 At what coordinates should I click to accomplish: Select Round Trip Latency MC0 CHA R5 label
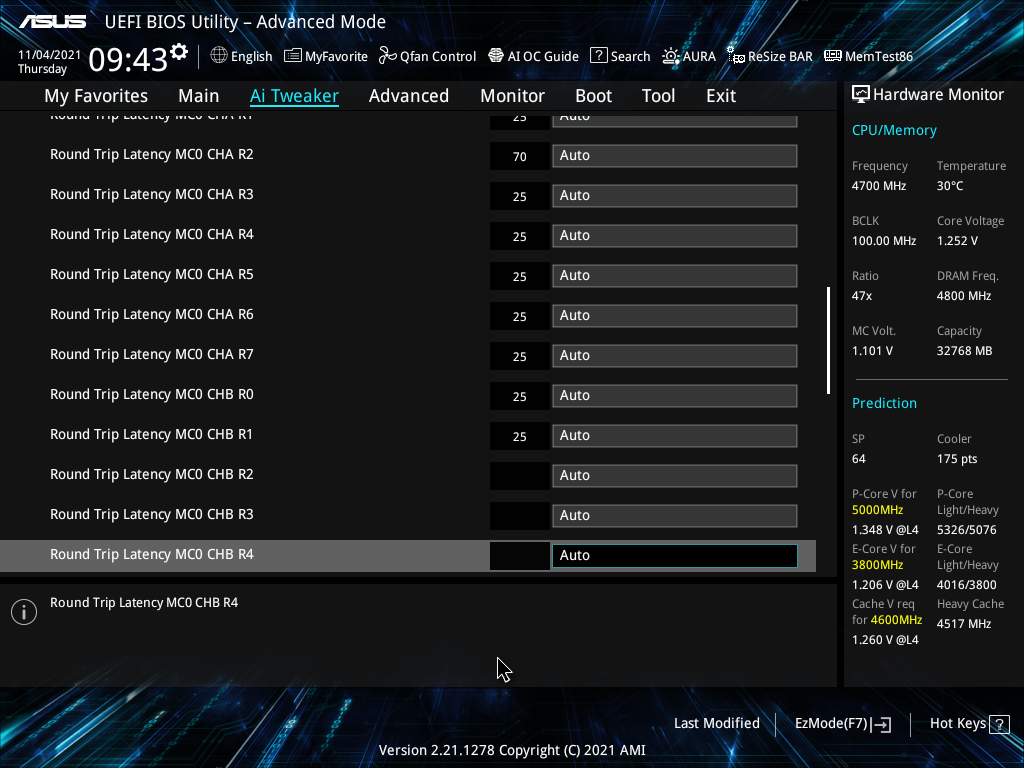pos(152,274)
